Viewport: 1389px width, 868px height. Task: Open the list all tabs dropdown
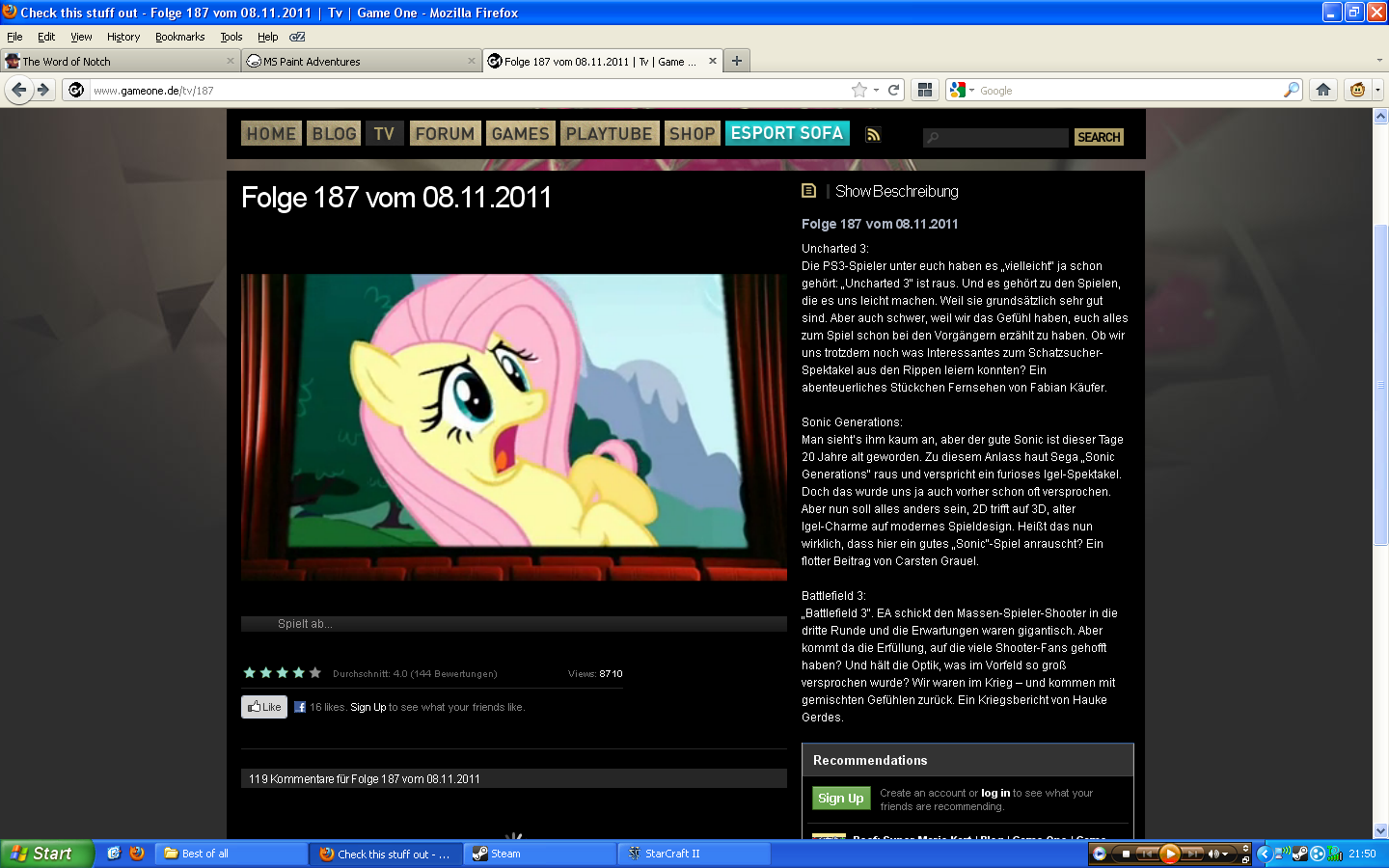coord(1378,61)
